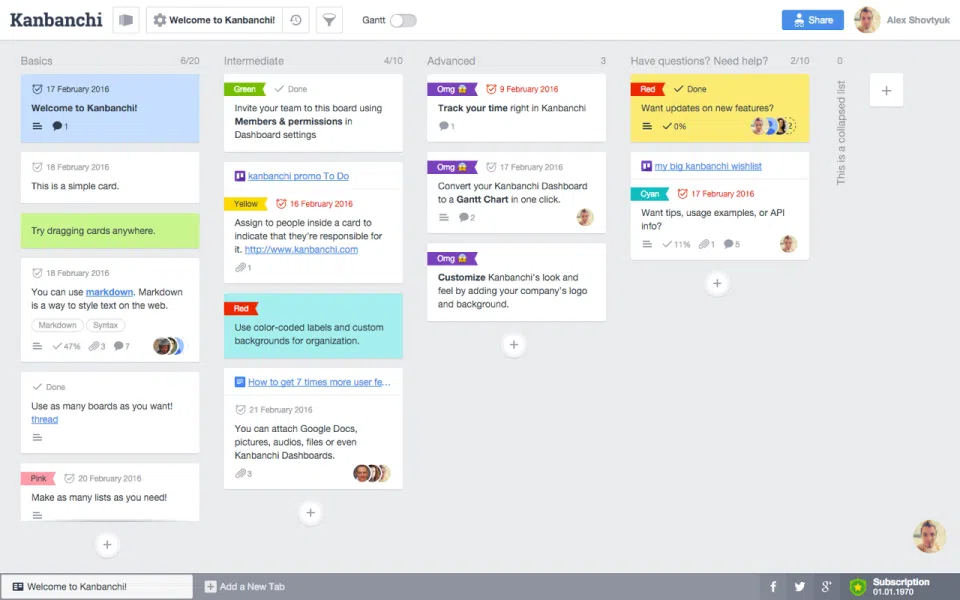The image size is (960, 600).
Task: Click assignee avatars on Google Docs card
Action: (x=372, y=473)
